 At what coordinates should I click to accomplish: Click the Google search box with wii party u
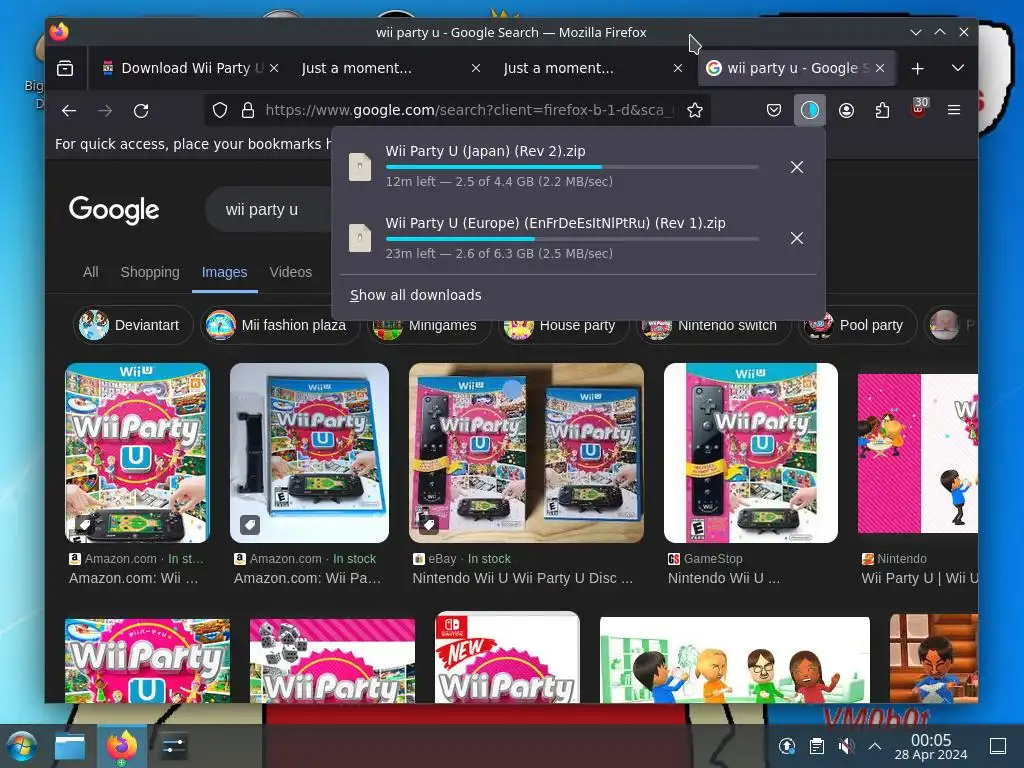tap(269, 210)
